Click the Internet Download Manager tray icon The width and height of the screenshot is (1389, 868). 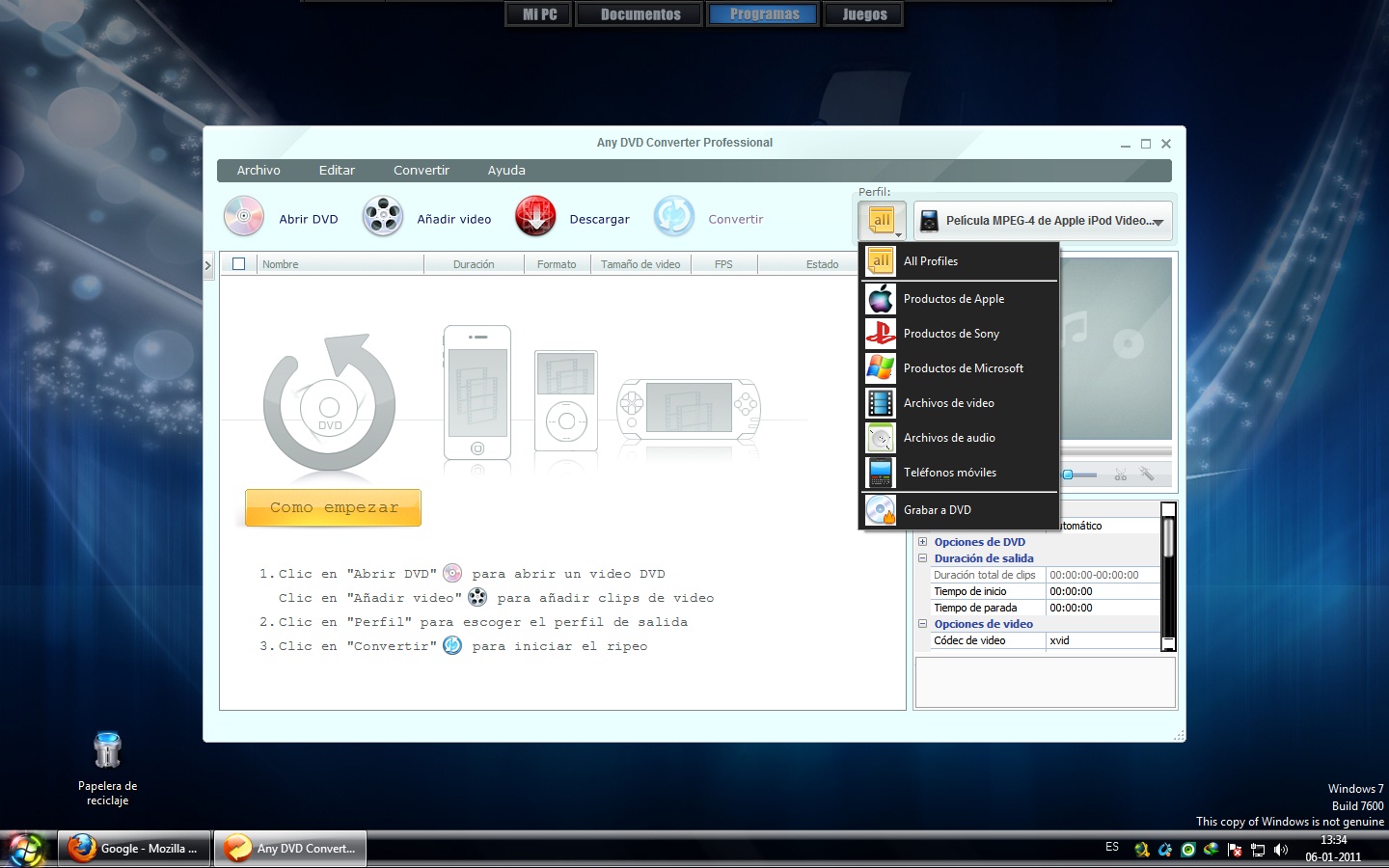1212,850
